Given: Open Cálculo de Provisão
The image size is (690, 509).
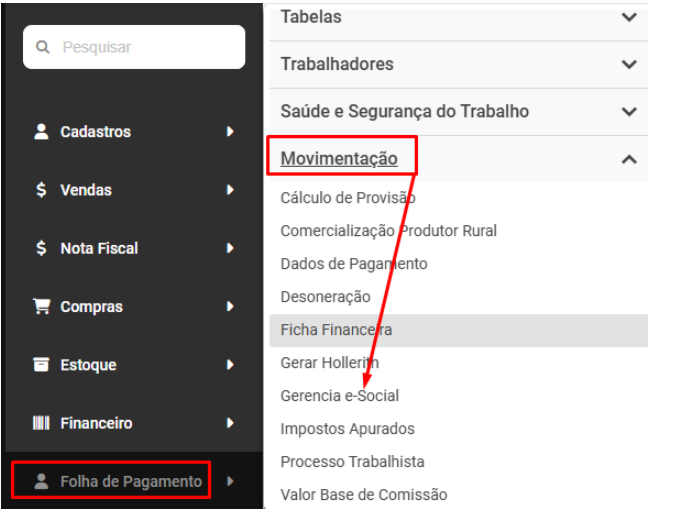Looking at the screenshot, I should coord(347,198).
